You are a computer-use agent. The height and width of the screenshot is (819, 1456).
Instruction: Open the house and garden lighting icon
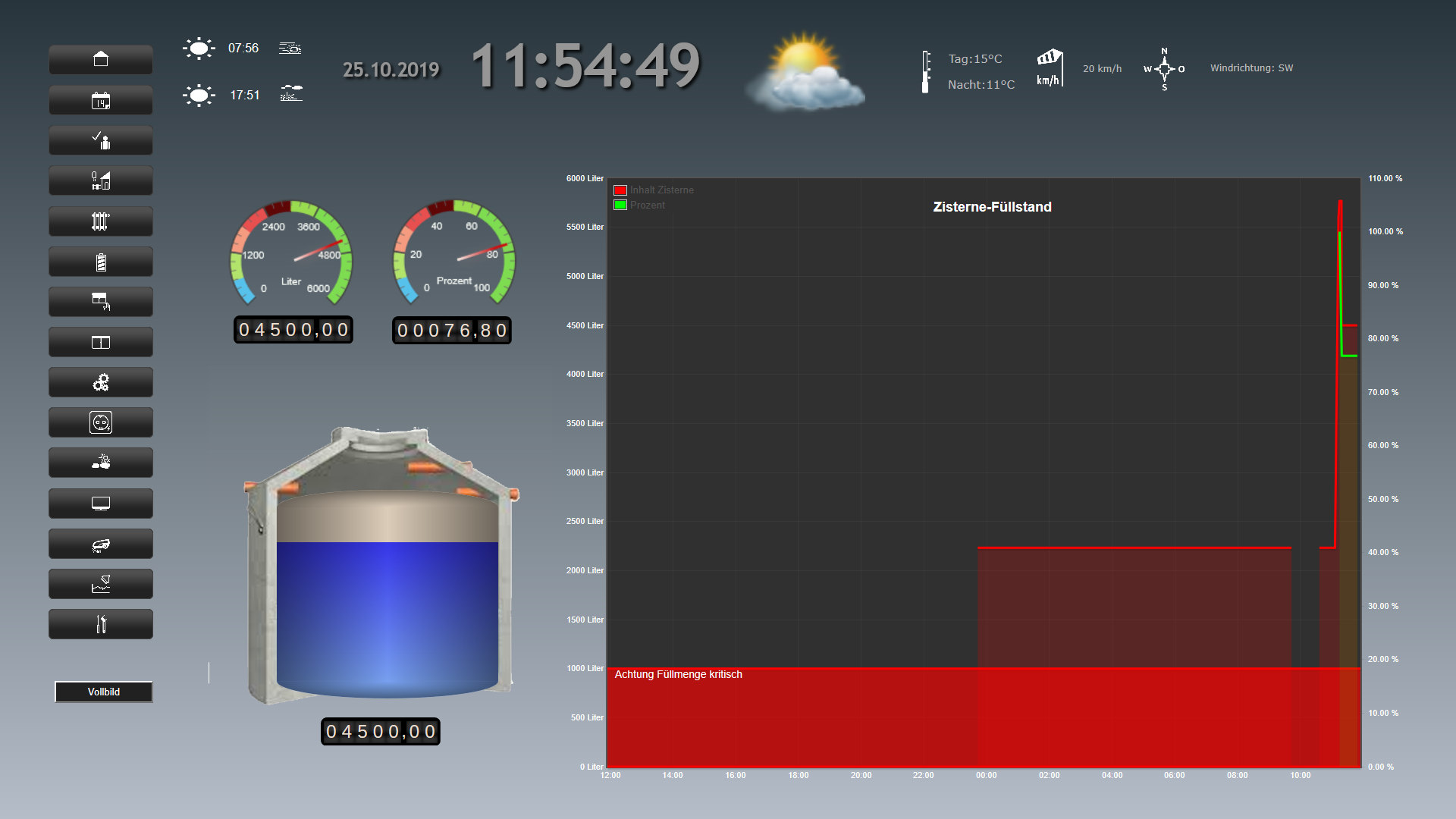point(101,180)
